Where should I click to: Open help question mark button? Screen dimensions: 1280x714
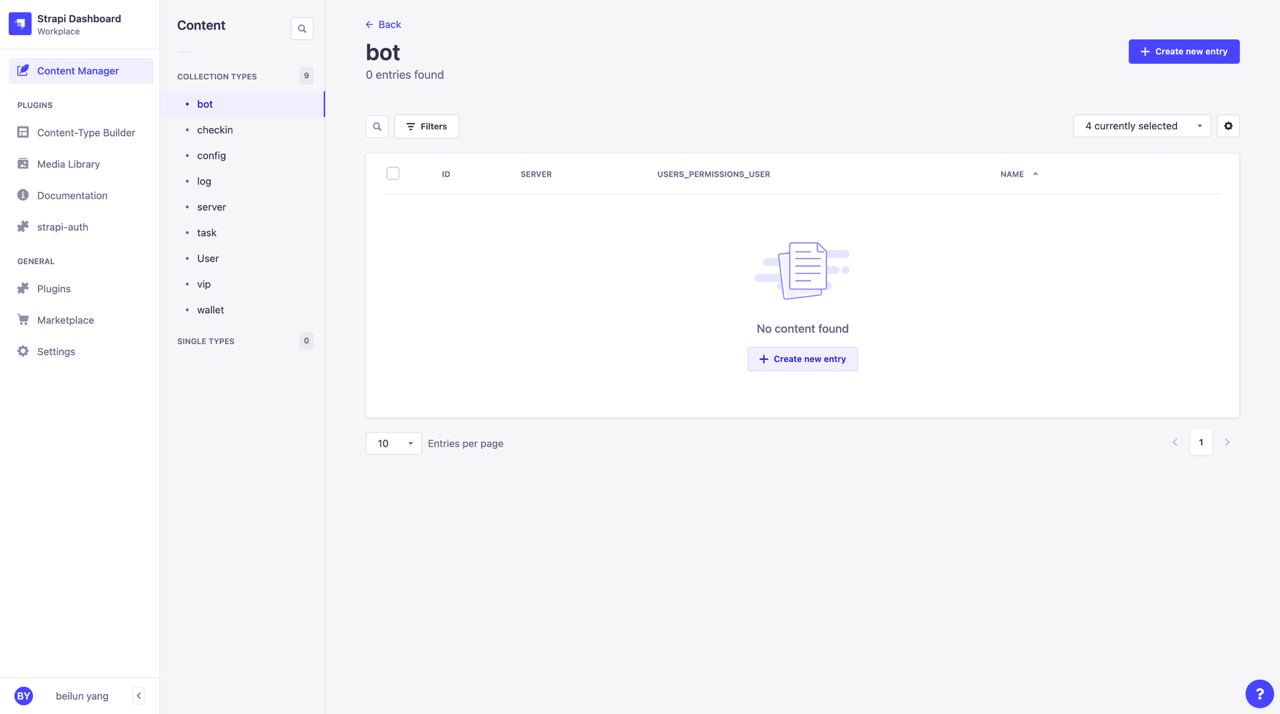click(1259, 693)
